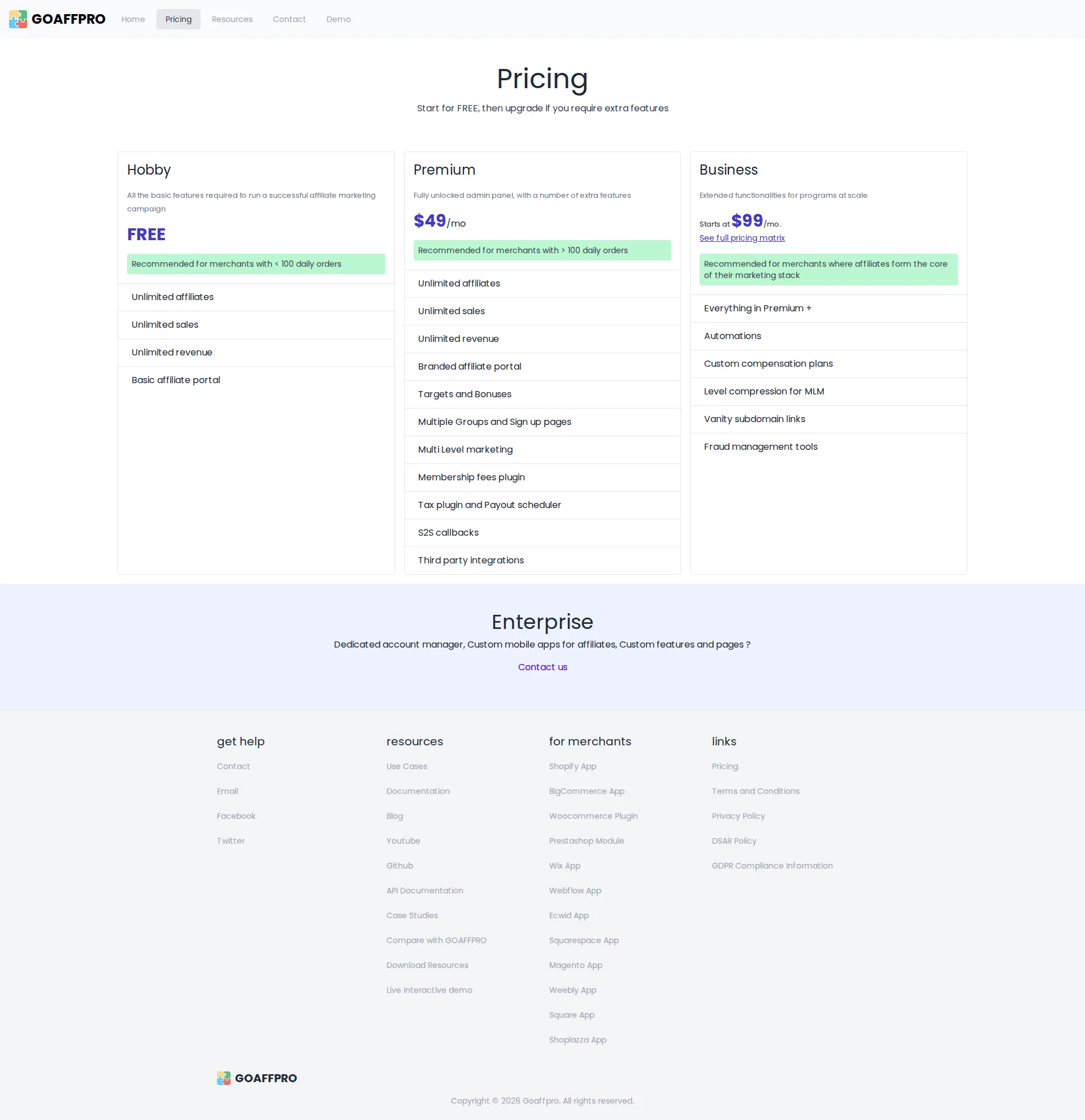
Task: Go to the Demo page from navigation
Action: pyautogui.click(x=338, y=19)
